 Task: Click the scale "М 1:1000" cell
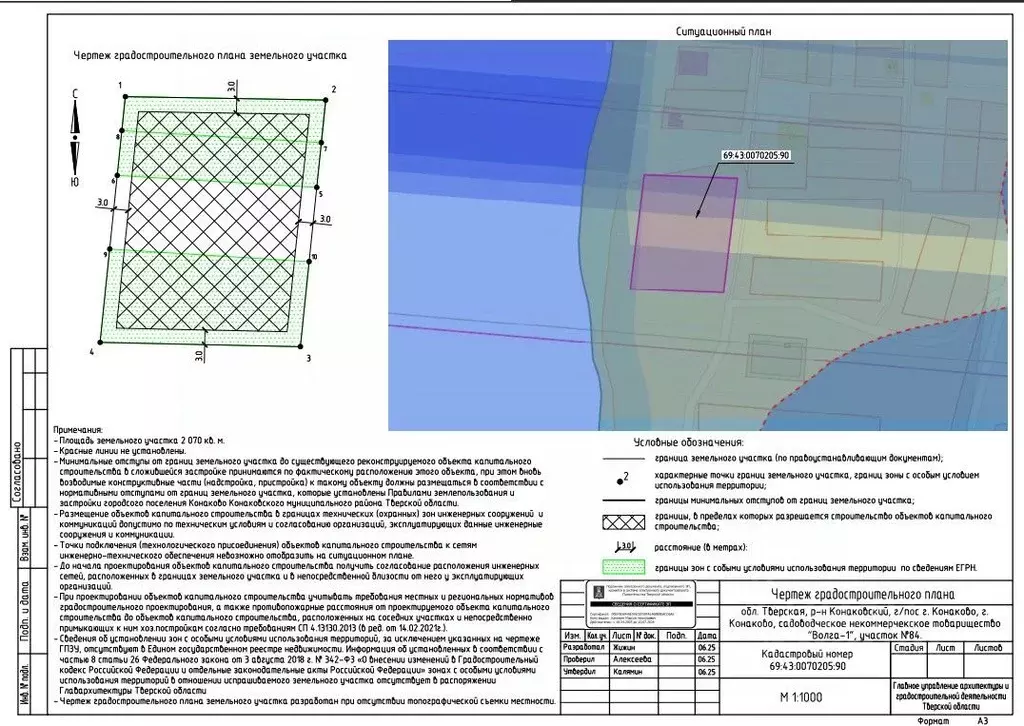[801, 697]
